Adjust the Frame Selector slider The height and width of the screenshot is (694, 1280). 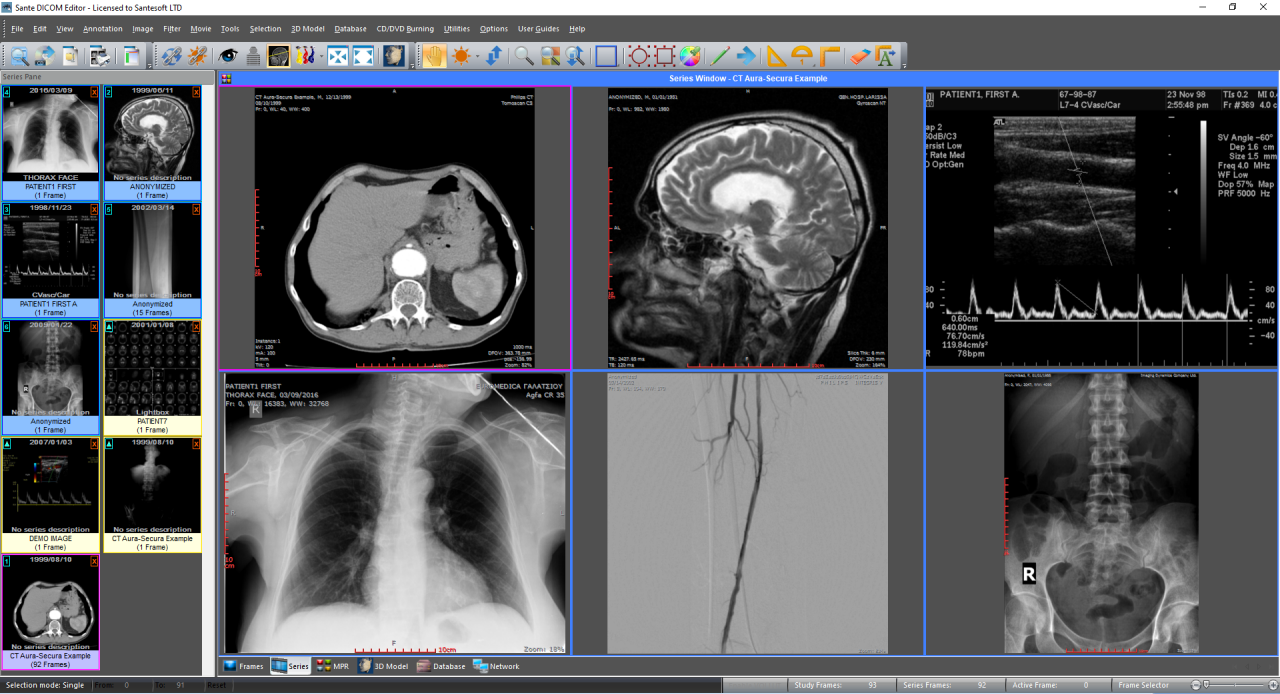[x=1208, y=685]
